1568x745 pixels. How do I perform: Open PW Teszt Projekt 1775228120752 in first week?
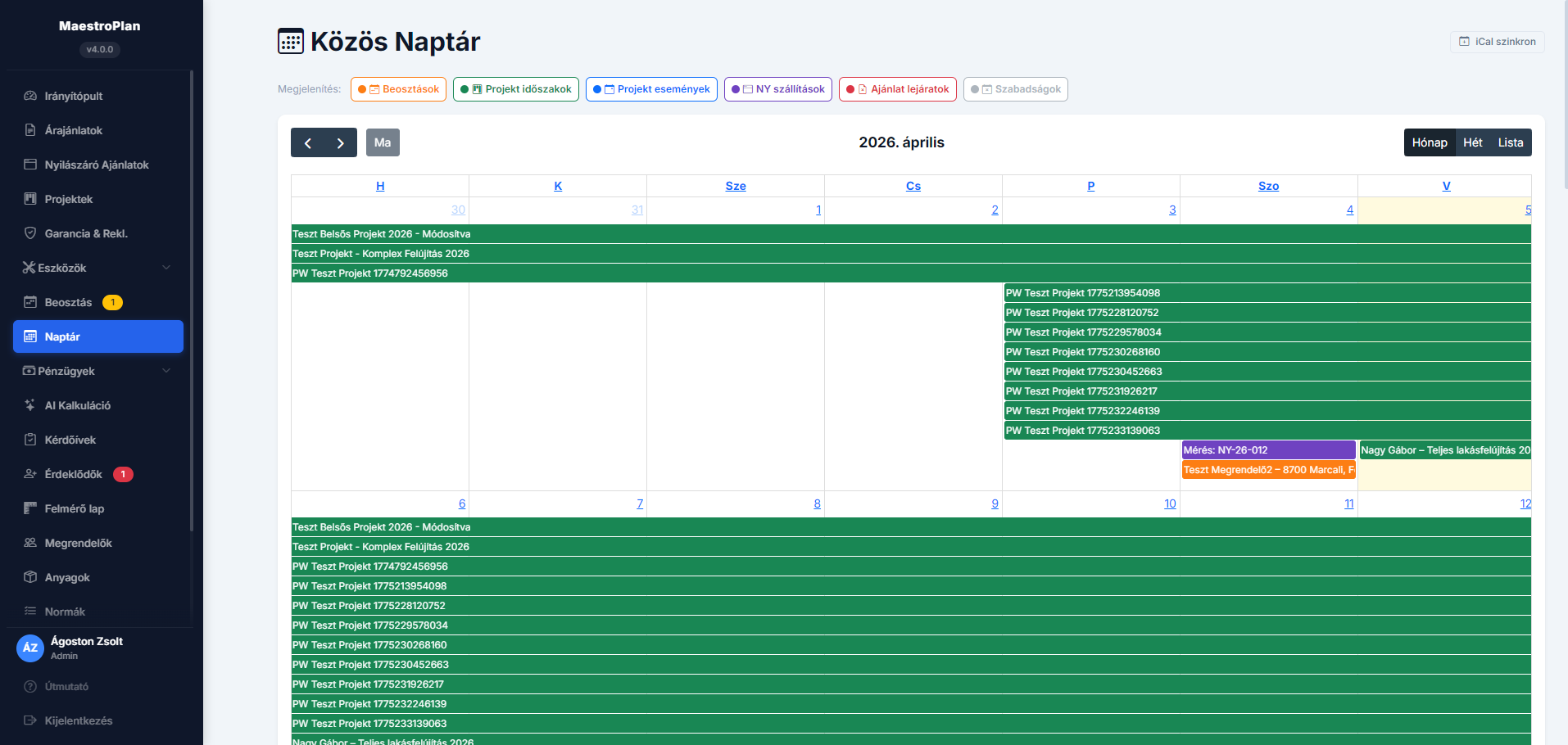[x=1267, y=313]
